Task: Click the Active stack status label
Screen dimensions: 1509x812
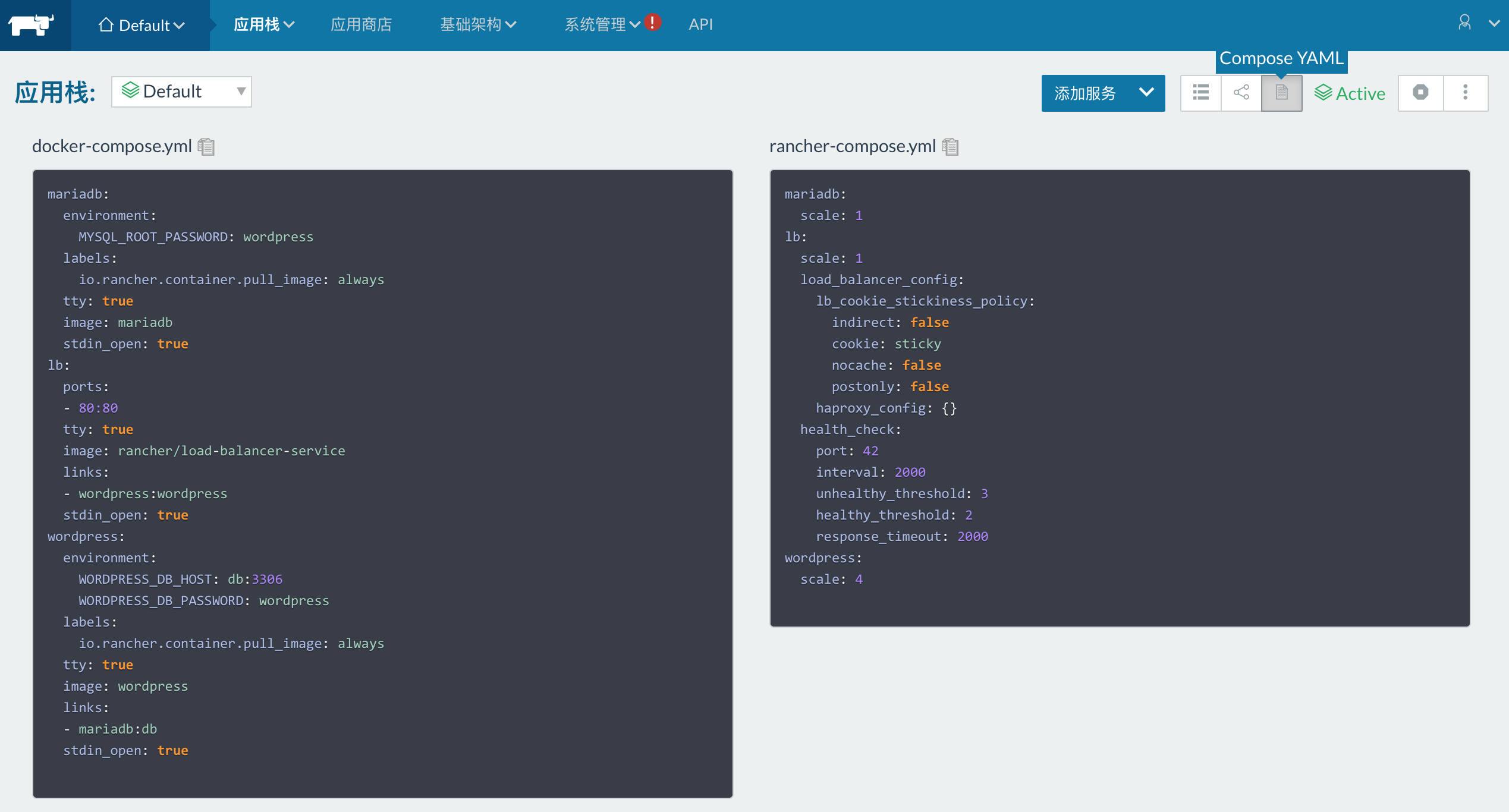Action: click(1350, 93)
